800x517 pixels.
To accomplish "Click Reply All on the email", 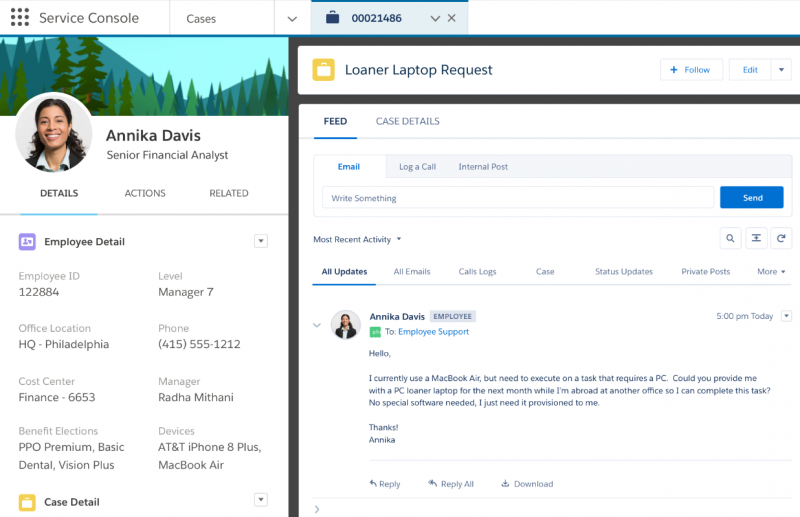I will [x=451, y=484].
